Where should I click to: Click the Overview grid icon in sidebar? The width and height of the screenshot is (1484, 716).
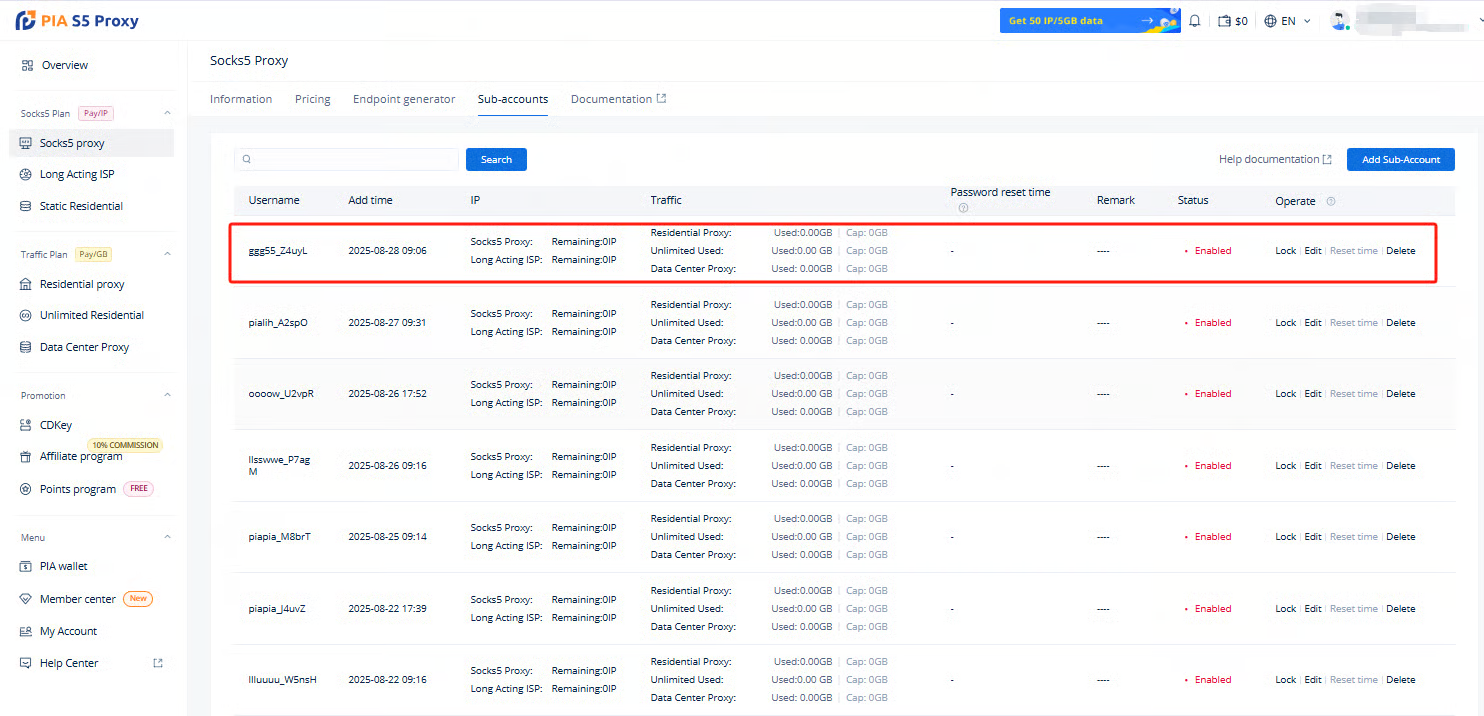click(x=27, y=65)
